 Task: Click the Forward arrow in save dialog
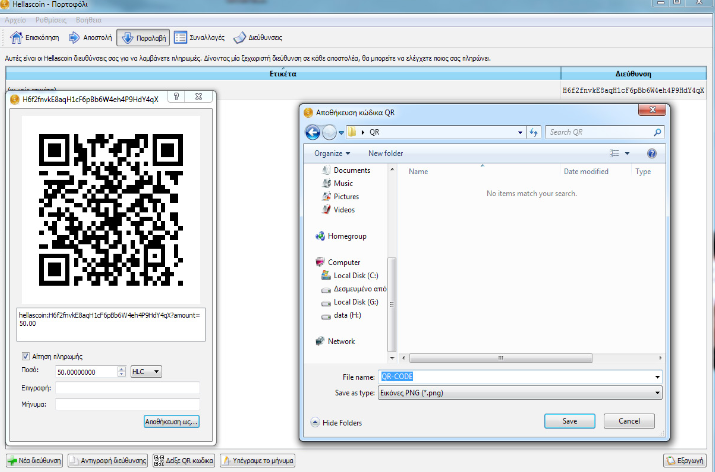pyautogui.click(x=329, y=132)
